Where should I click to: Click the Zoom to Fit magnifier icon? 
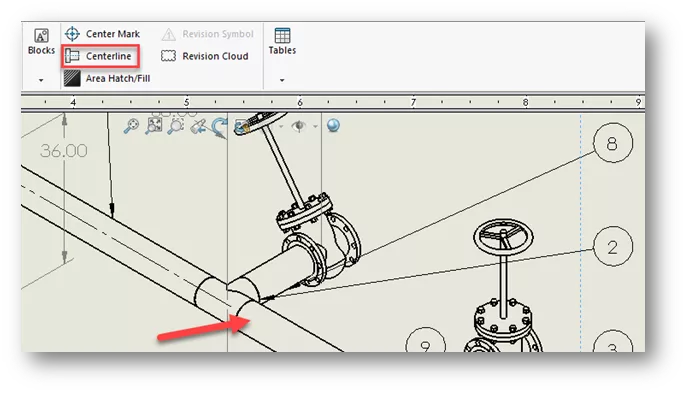pyautogui.click(x=131, y=126)
